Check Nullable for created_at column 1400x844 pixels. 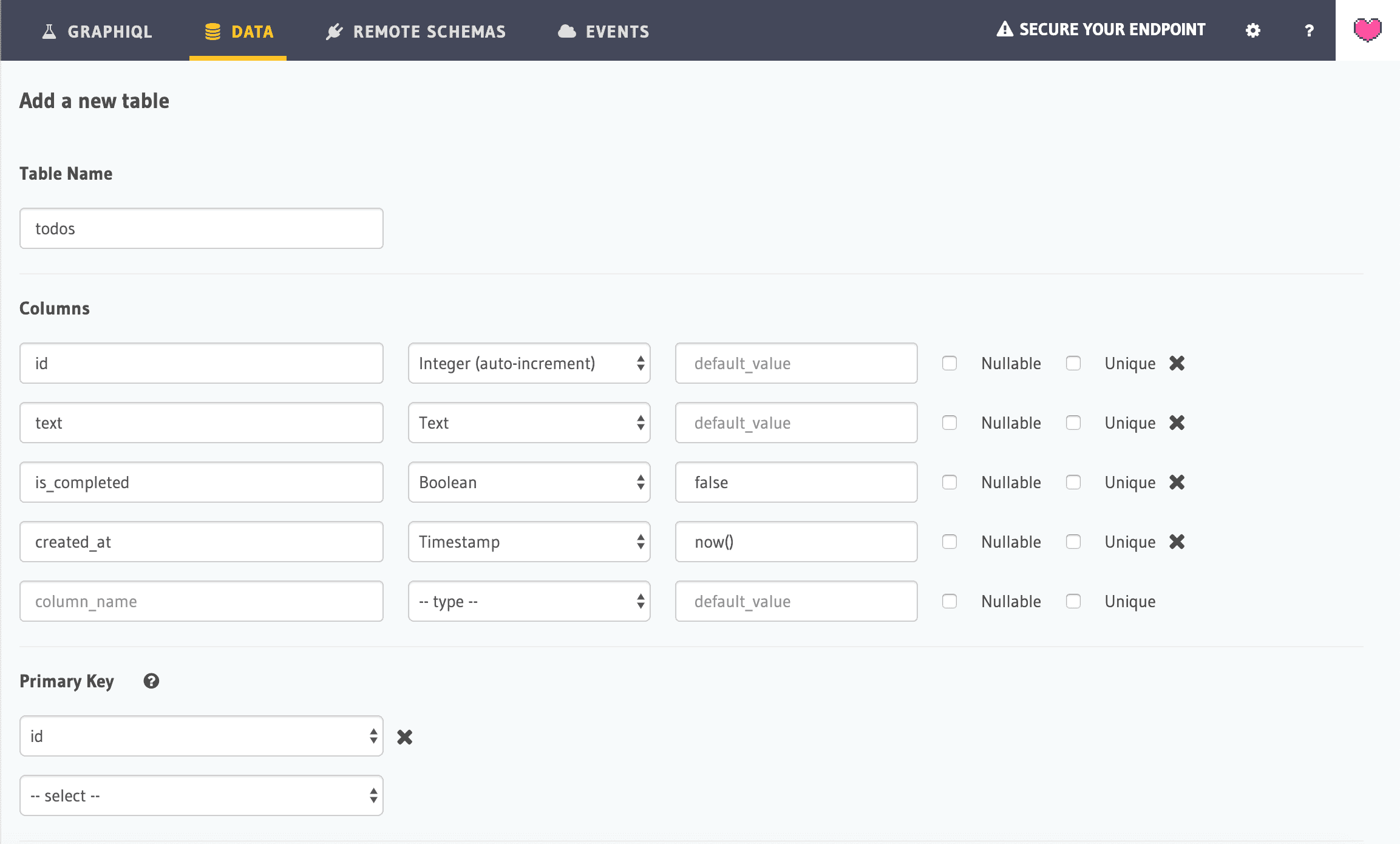click(950, 542)
